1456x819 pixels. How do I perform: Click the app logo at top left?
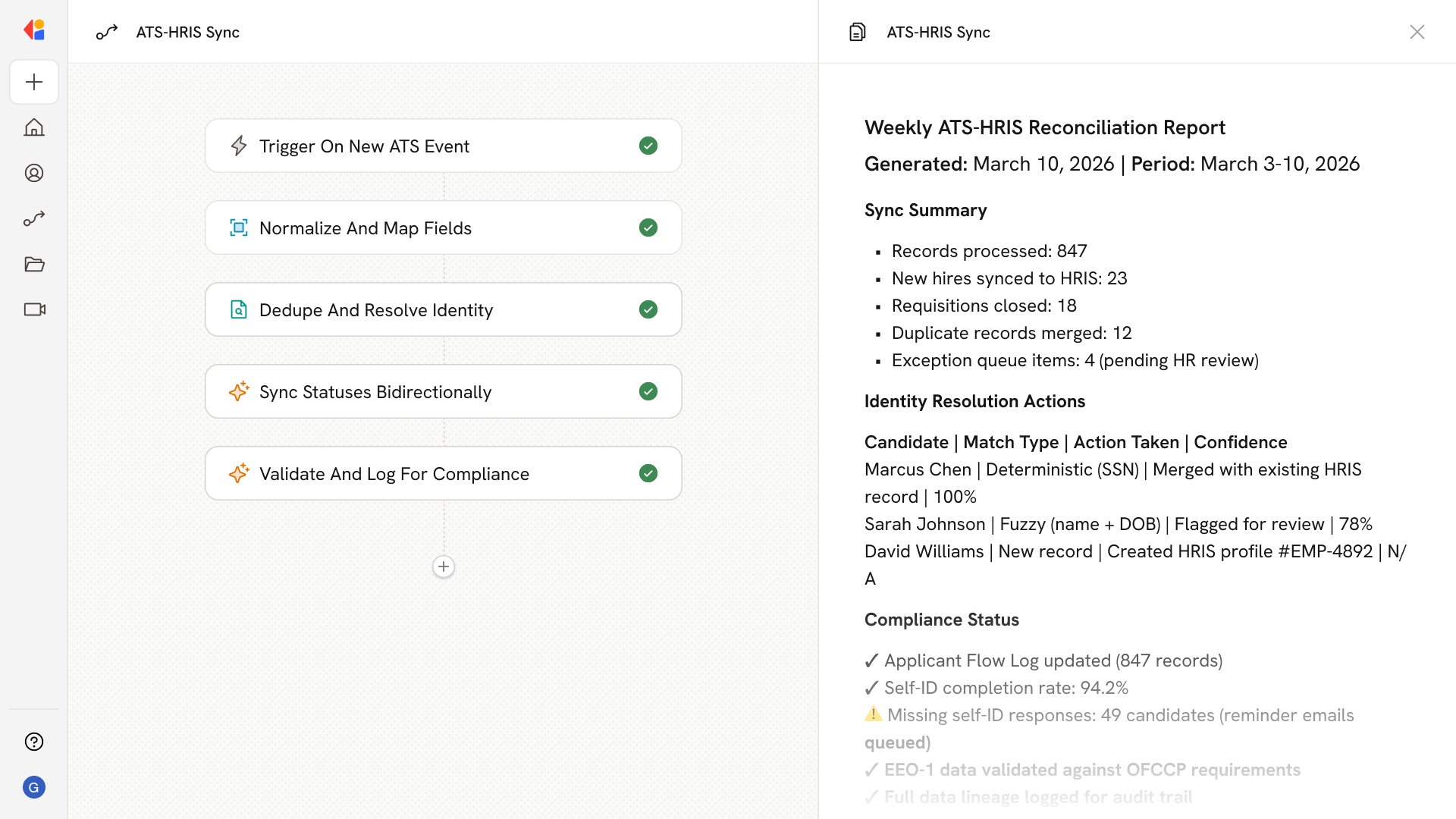34,30
